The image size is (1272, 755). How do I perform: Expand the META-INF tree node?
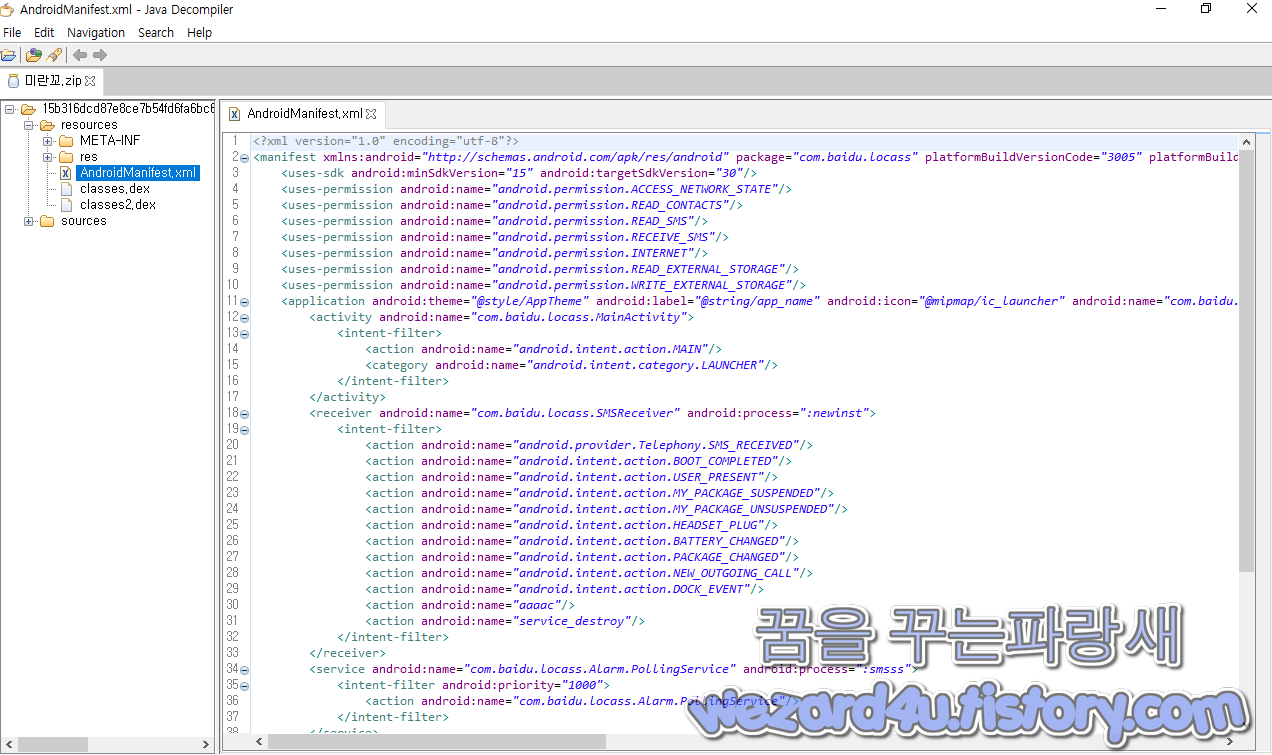(x=47, y=141)
